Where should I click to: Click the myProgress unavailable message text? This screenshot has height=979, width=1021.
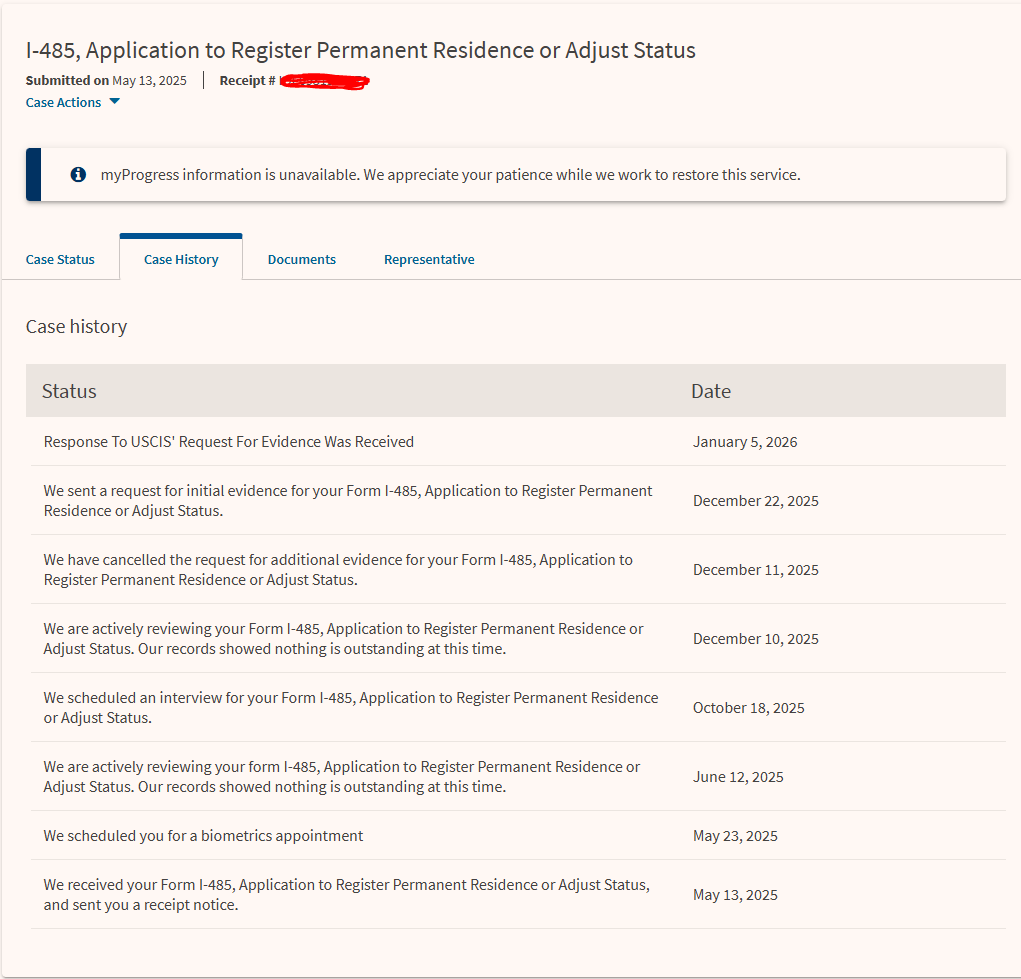click(x=450, y=175)
